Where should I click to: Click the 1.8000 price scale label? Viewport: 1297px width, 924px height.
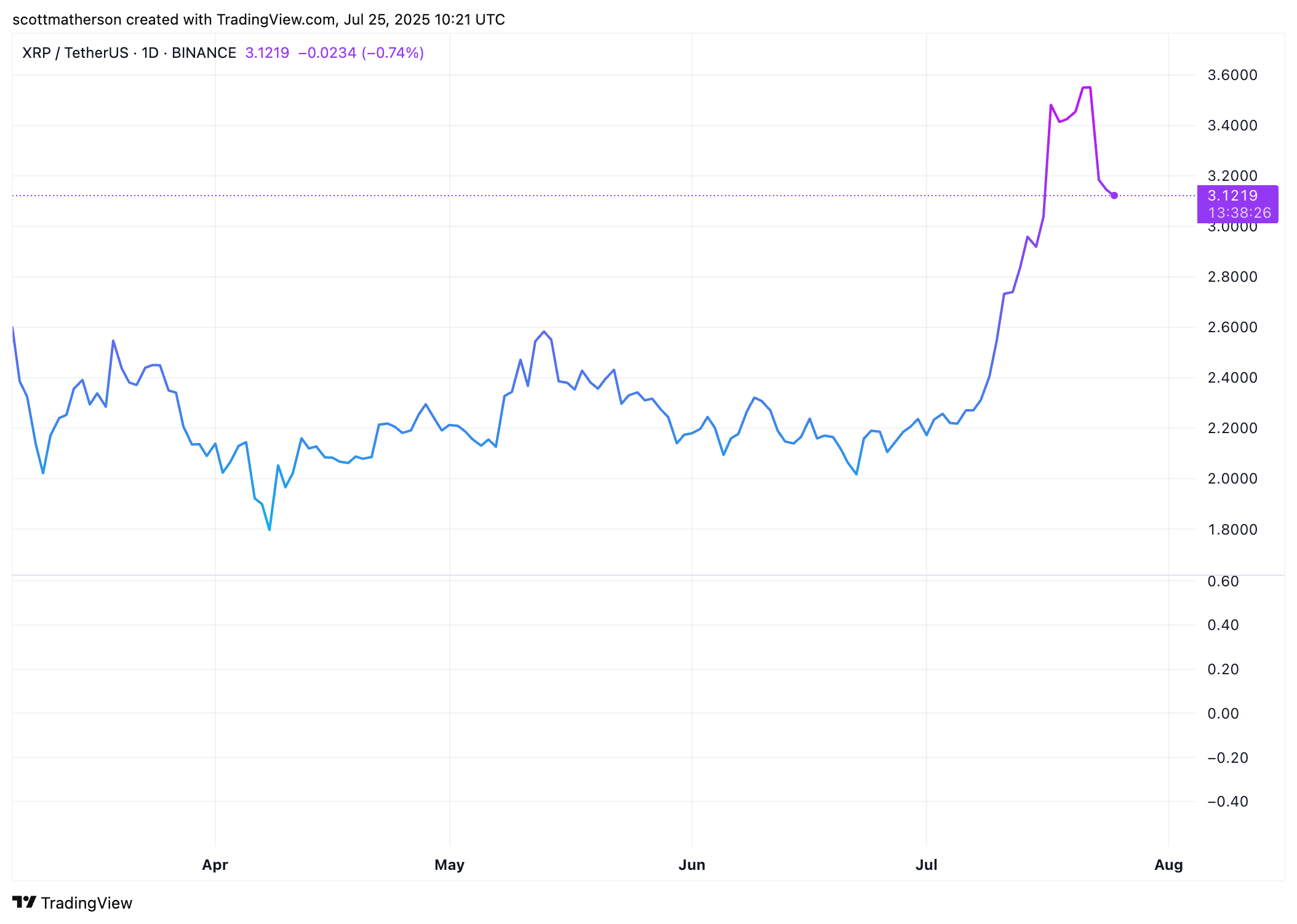point(1232,529)
